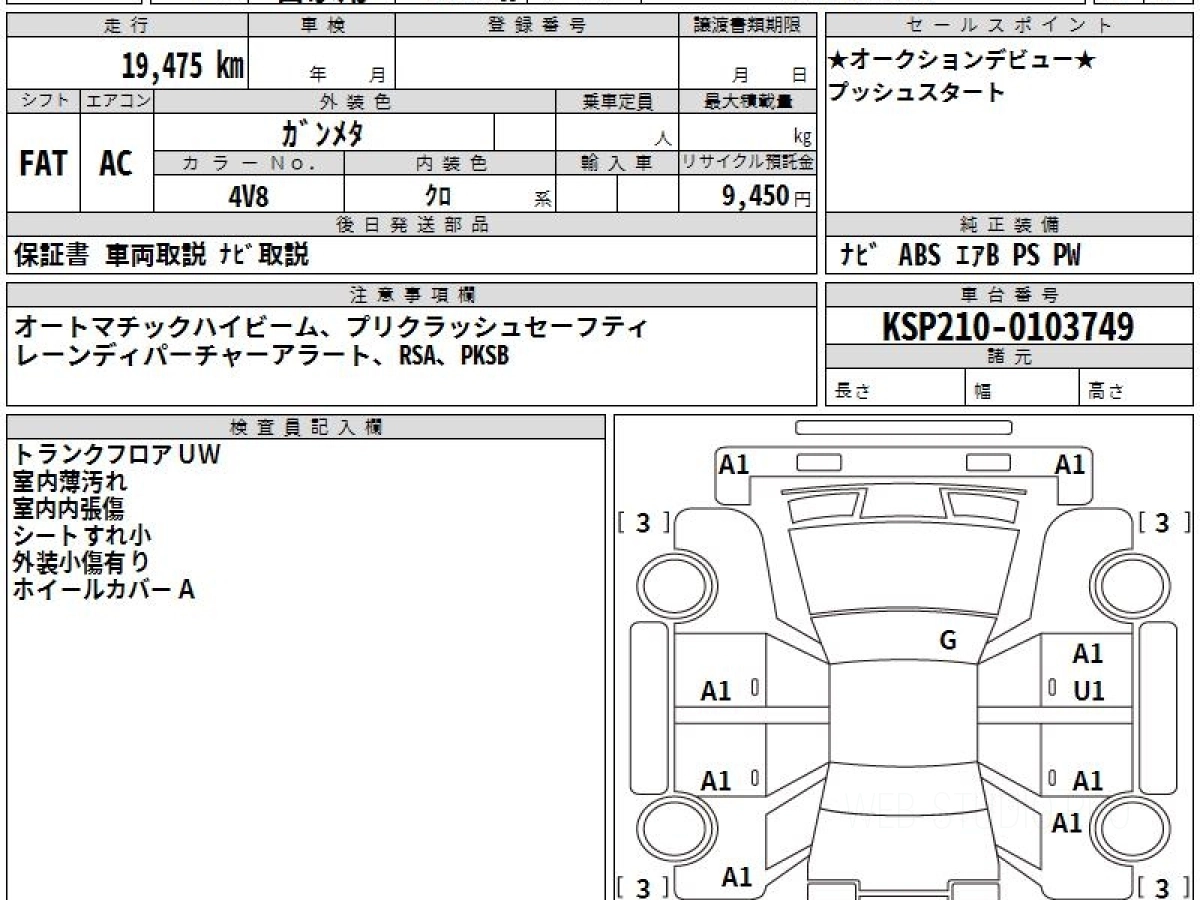
Task: Select the 外装小傷有り inspector note
Action: tap(82, 562)
